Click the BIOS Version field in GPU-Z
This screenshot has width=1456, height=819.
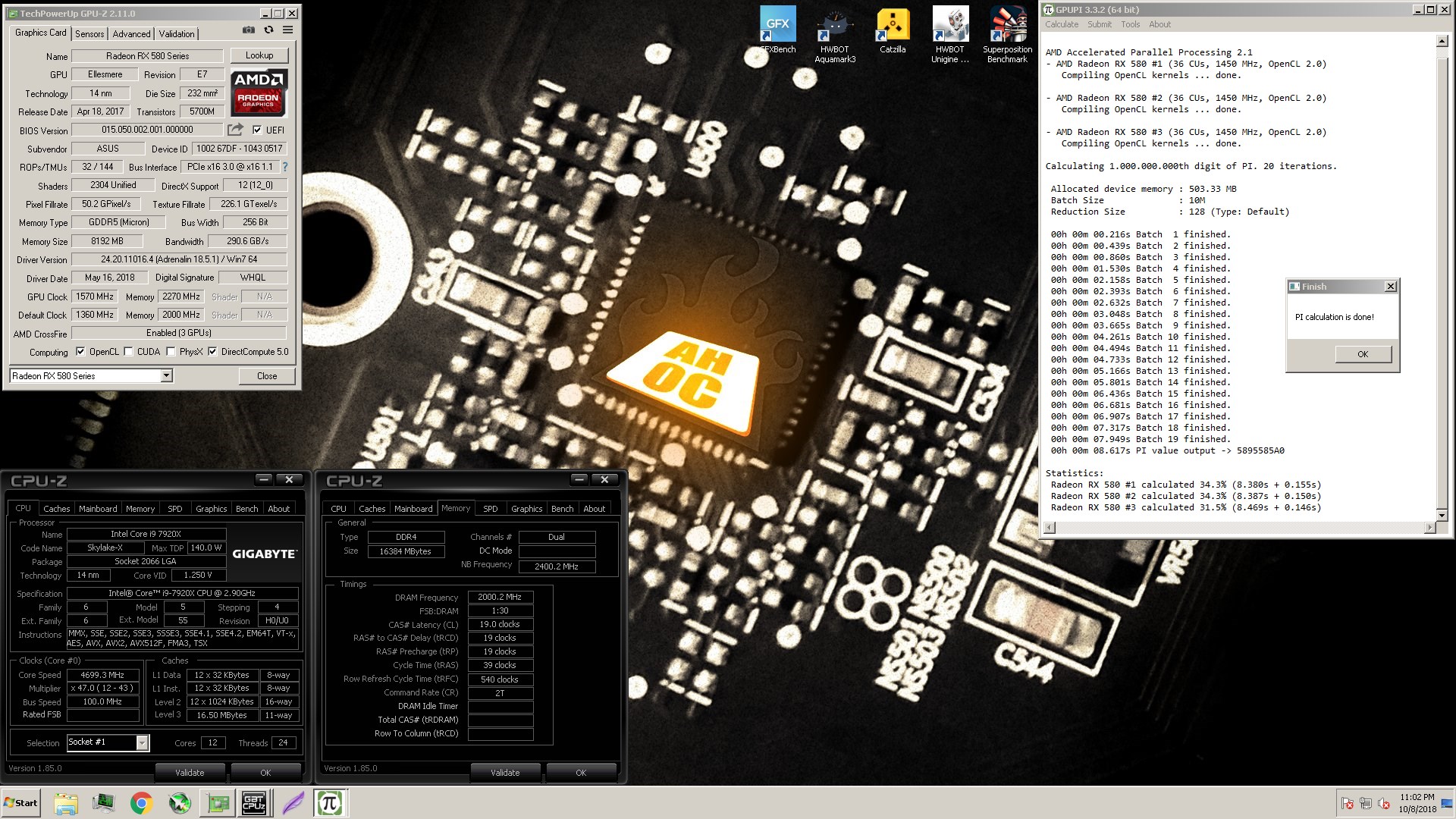click(x=148, y=130)
